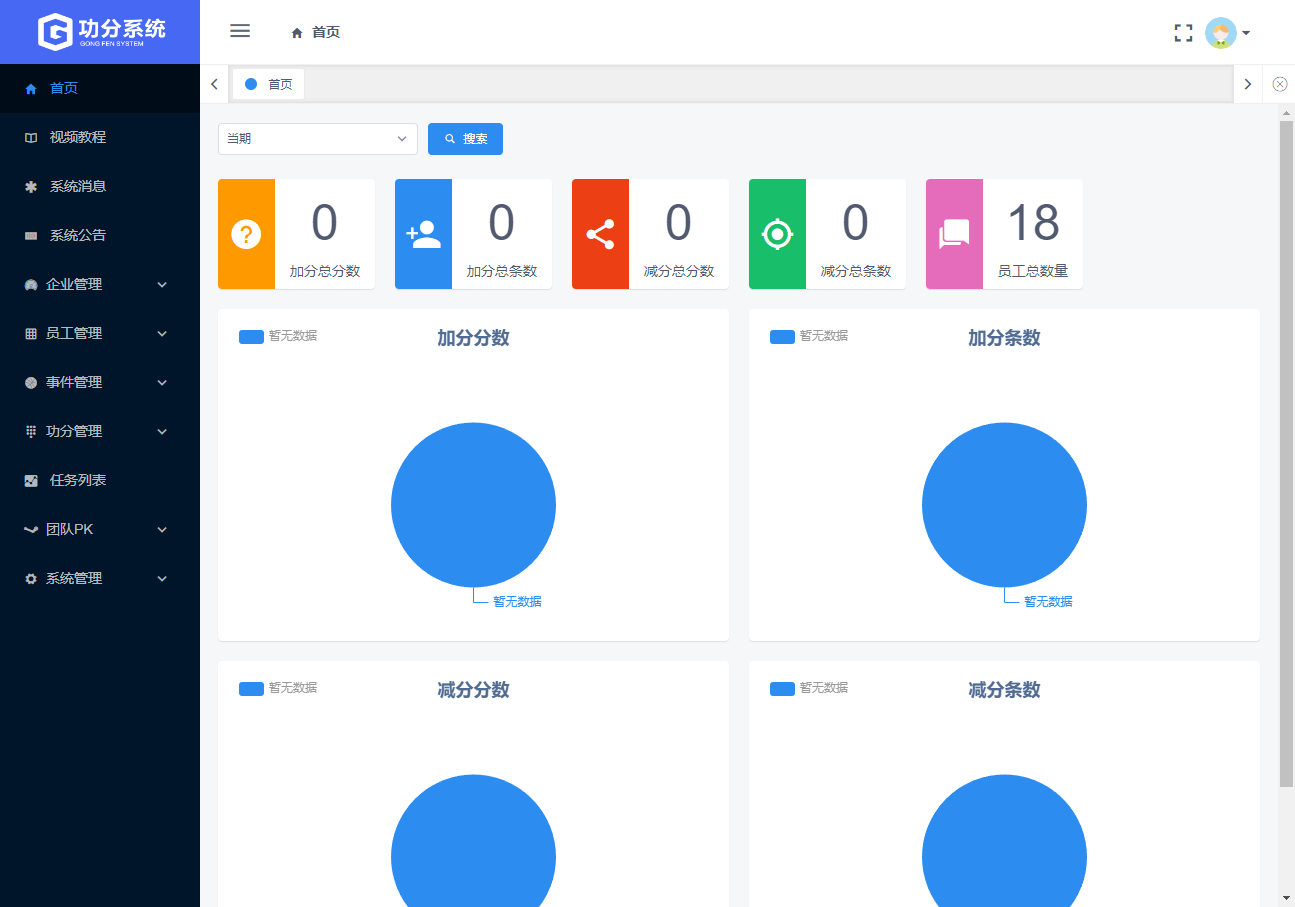This screenshot has width=1295, height=907.
Task: Click the 加分总分数 card label
Action: [325, 271]
